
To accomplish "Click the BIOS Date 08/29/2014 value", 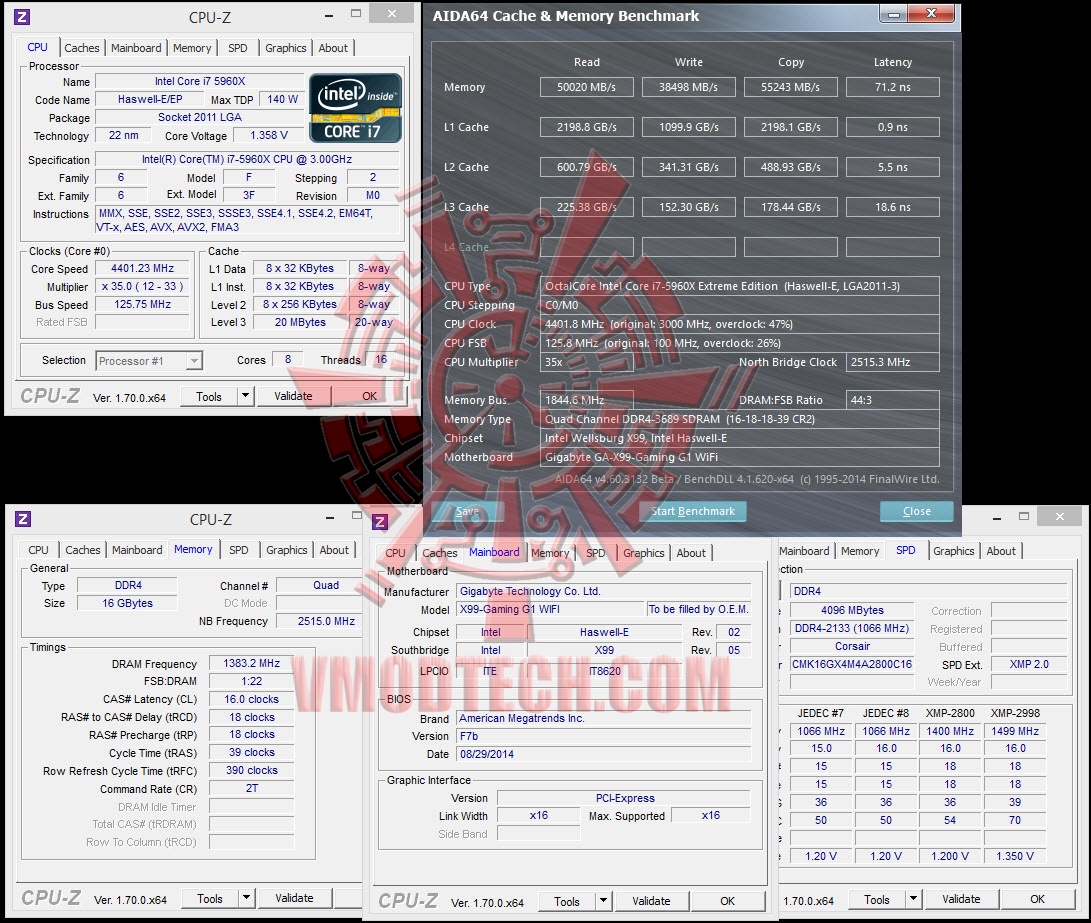I will 604,754.
